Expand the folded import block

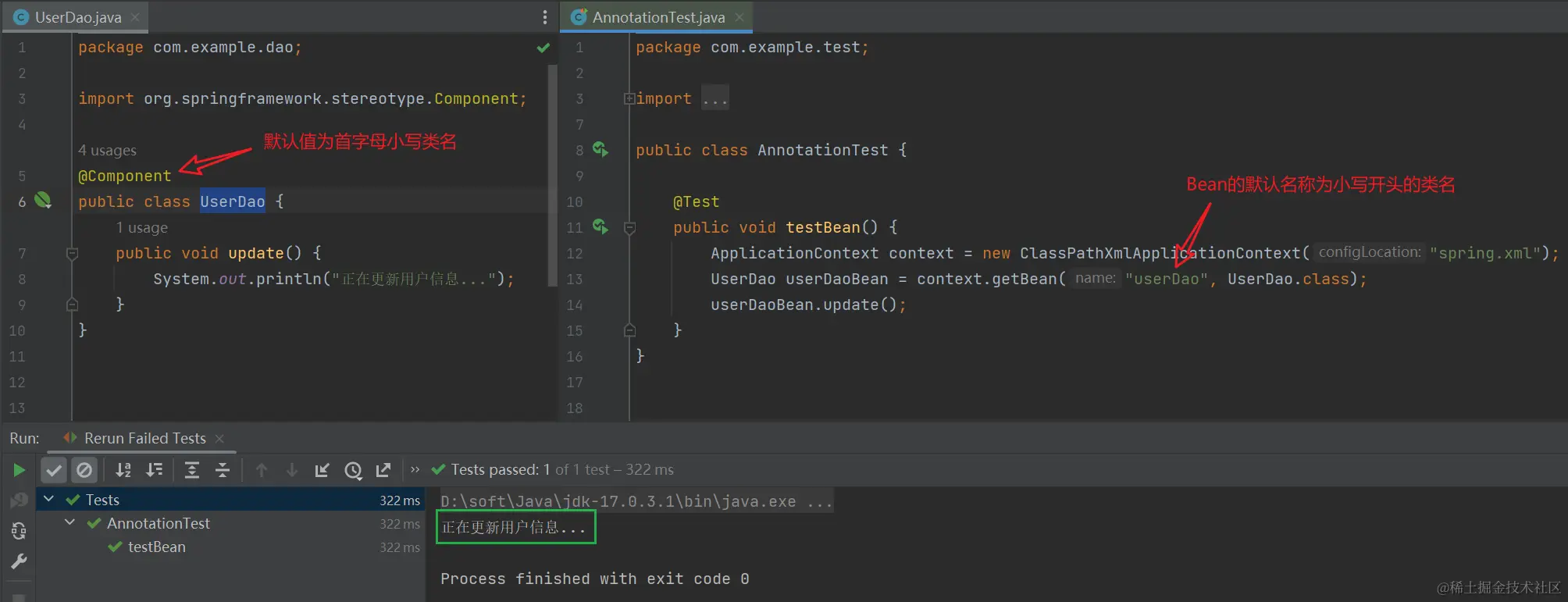click(629, 98)
